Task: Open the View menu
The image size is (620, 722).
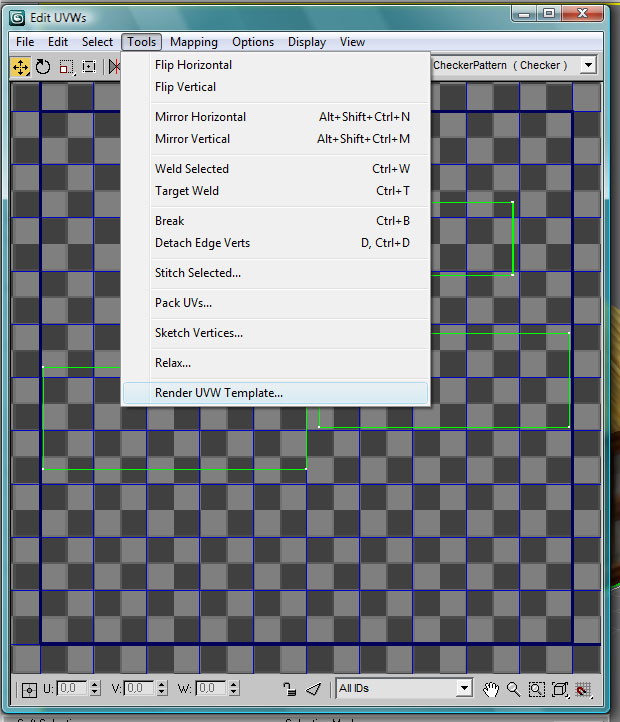Action: tap(352, 42)
